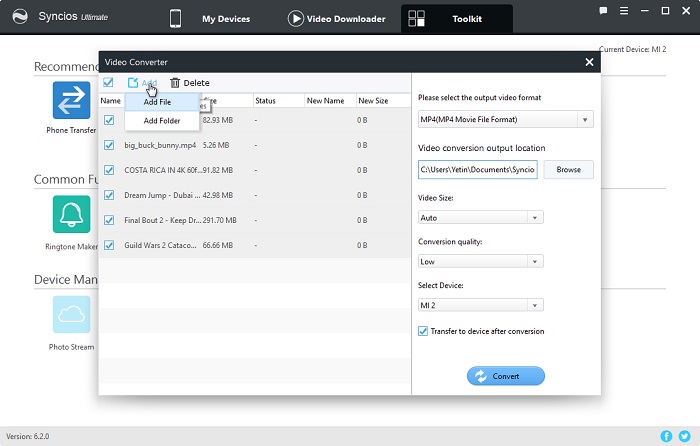Expand the Video Size dropdown
Image resolution: width=700 pixels, height=446 pixels.
pyautogui.click(x=480, y=217)
